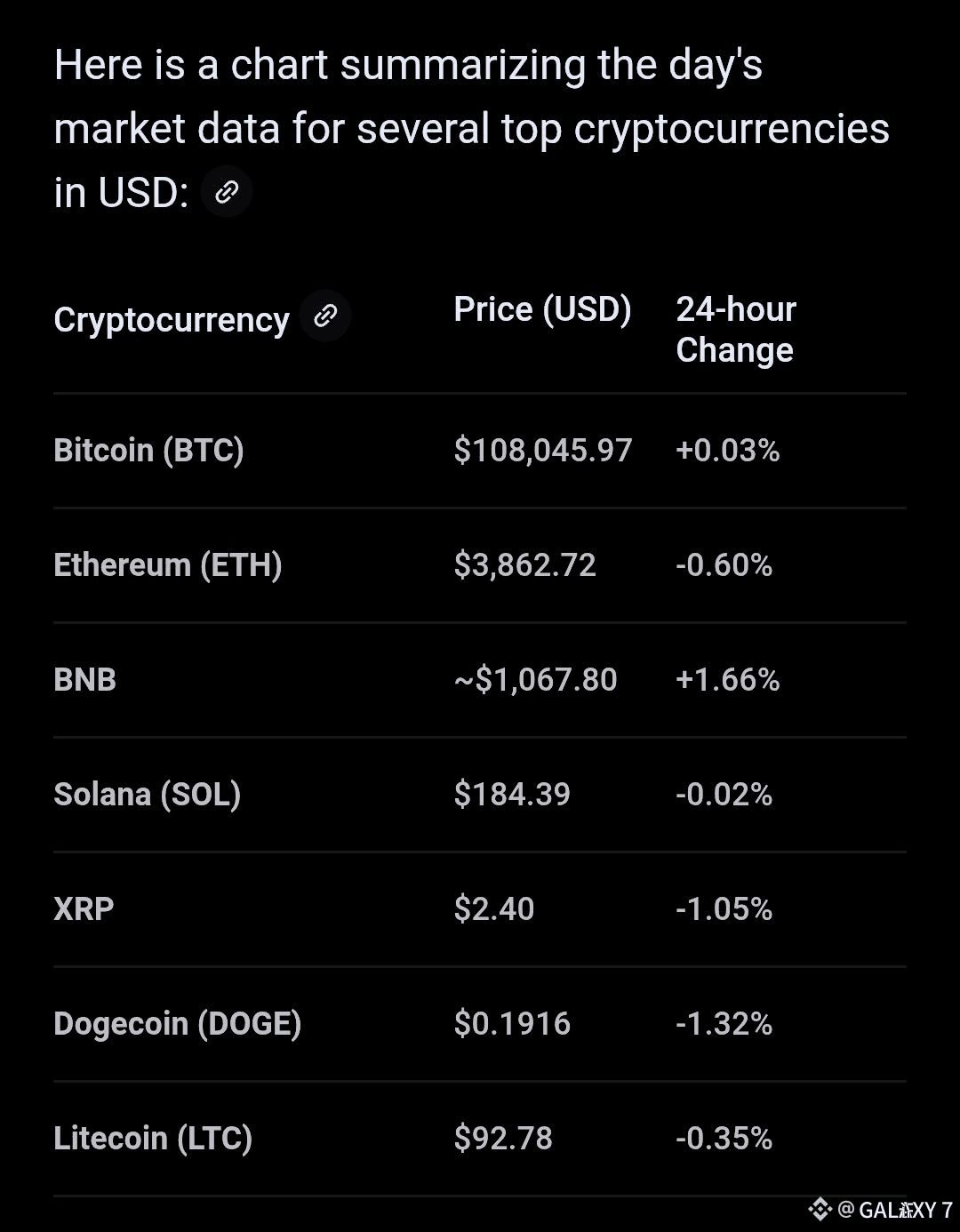The image size is (960, 1232).
Task: Select the Dogecoin (DOGE) row name
Action: [178, 1023]
